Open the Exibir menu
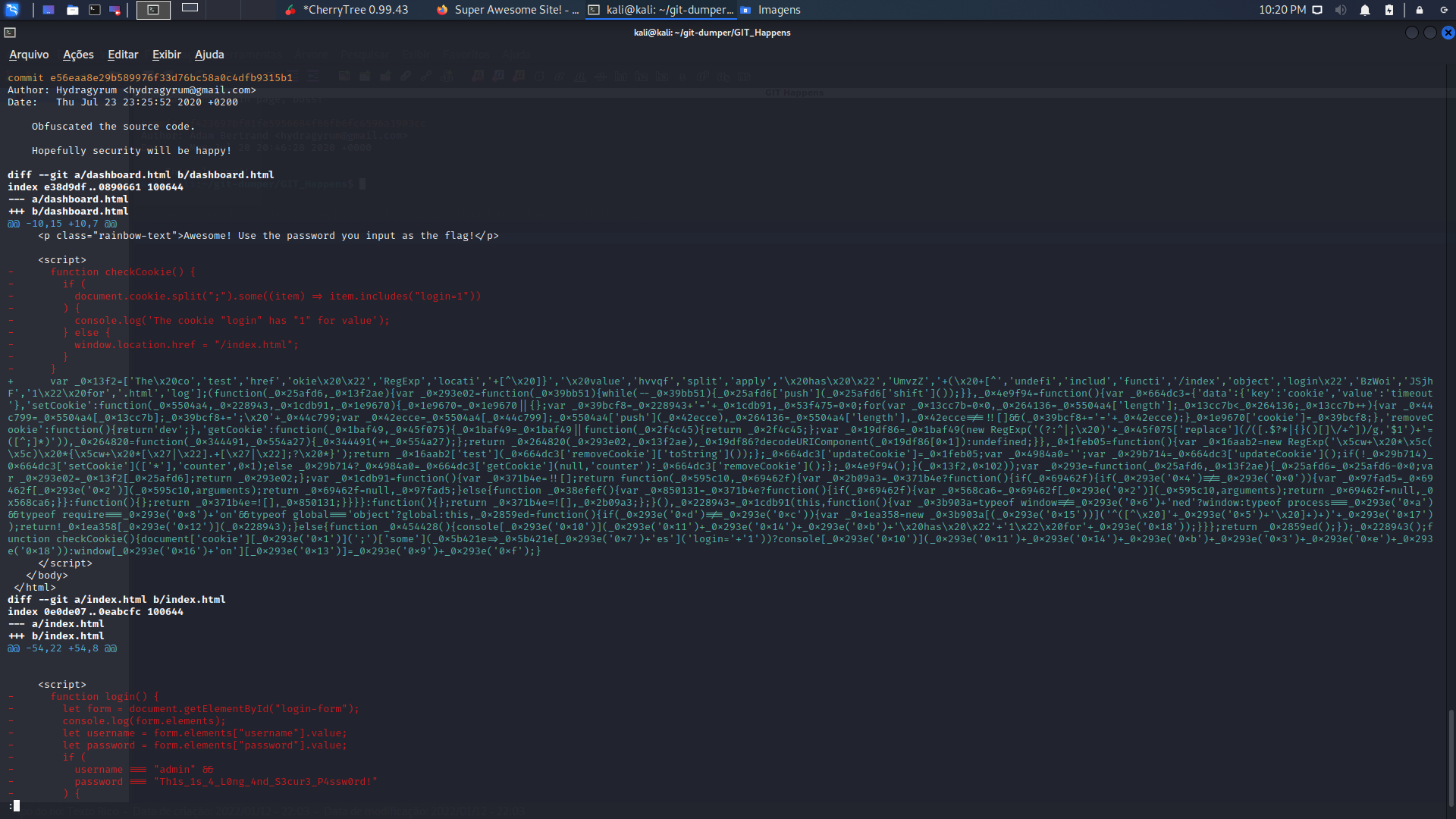This screenshot has width=1456, height=819. 166,55
